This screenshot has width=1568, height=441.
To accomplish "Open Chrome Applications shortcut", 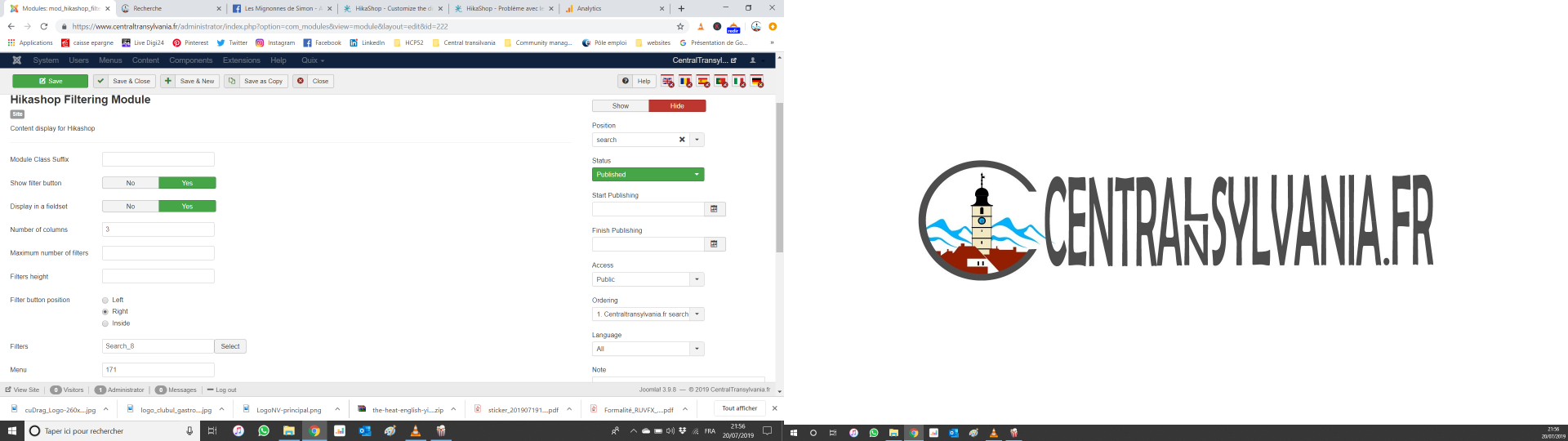I will [30, 42].
